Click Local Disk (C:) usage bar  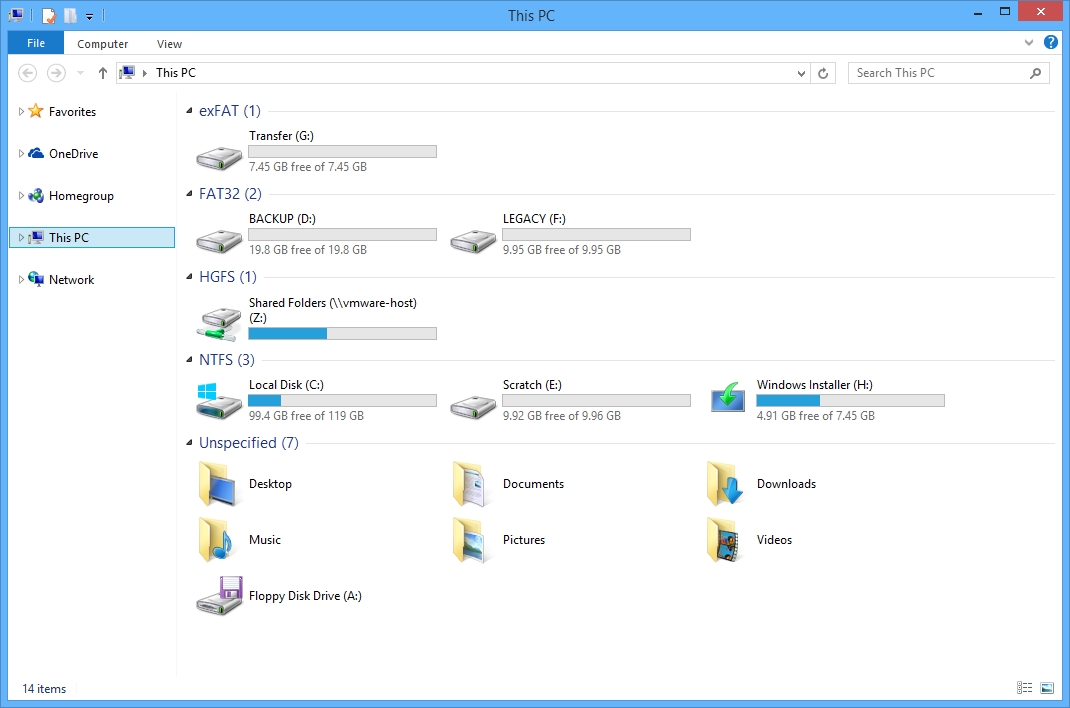click(x=343, y=400)
